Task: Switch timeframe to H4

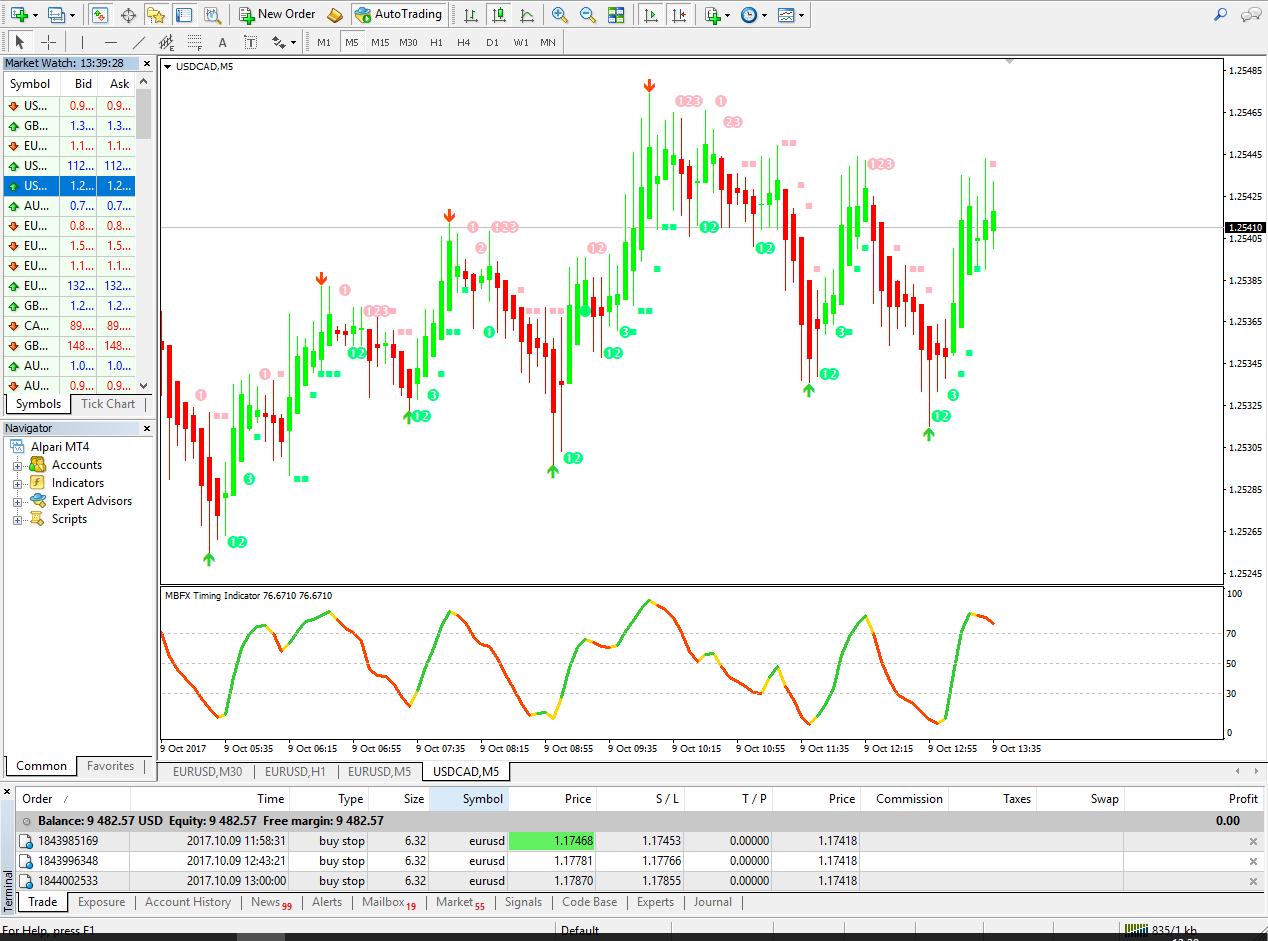Action: coord(464,42)
